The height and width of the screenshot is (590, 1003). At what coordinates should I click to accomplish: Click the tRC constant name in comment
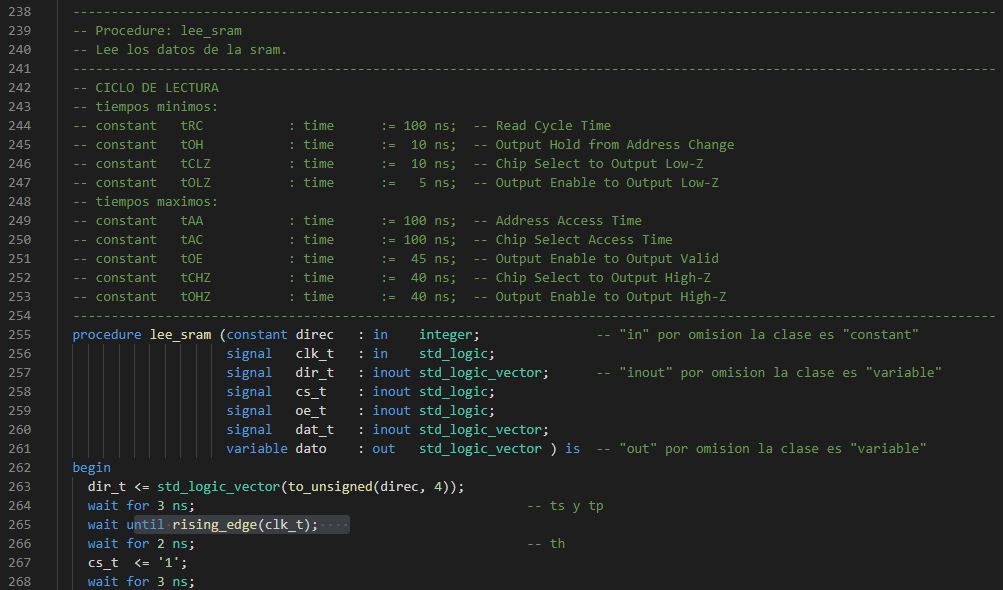point(192,126)
